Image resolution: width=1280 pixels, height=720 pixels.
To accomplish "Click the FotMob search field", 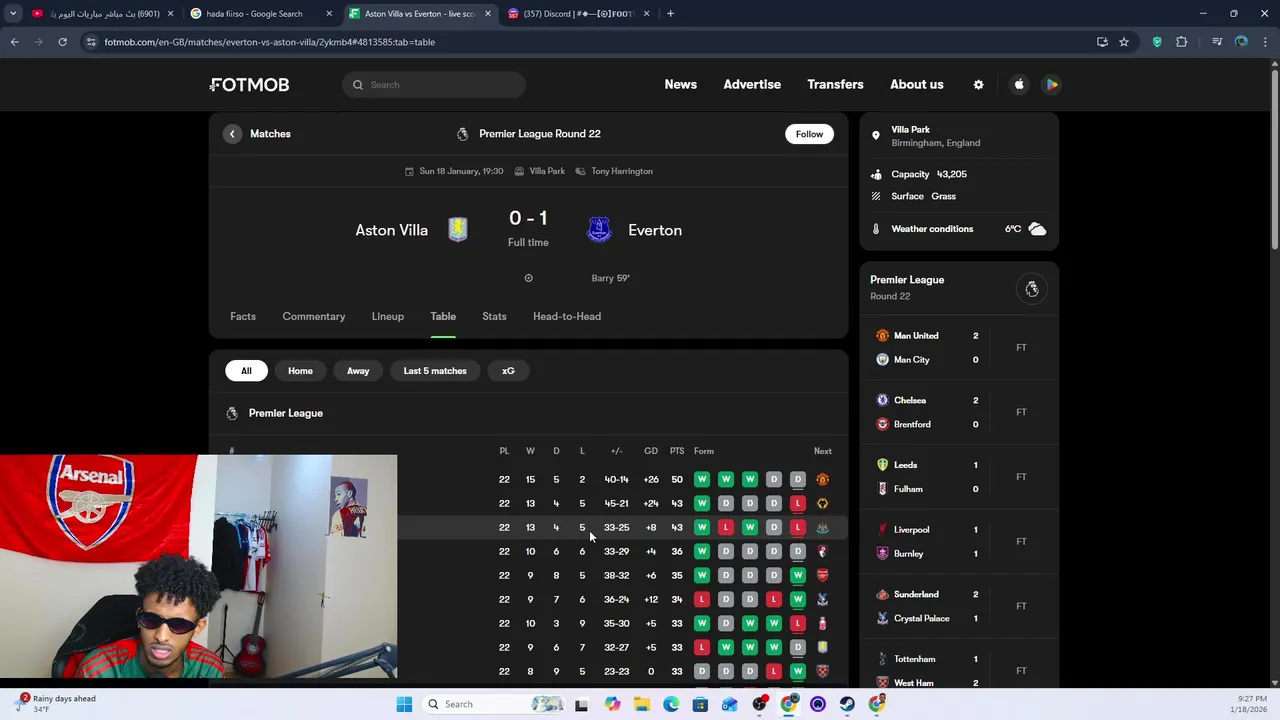I will tap(434, 85).
